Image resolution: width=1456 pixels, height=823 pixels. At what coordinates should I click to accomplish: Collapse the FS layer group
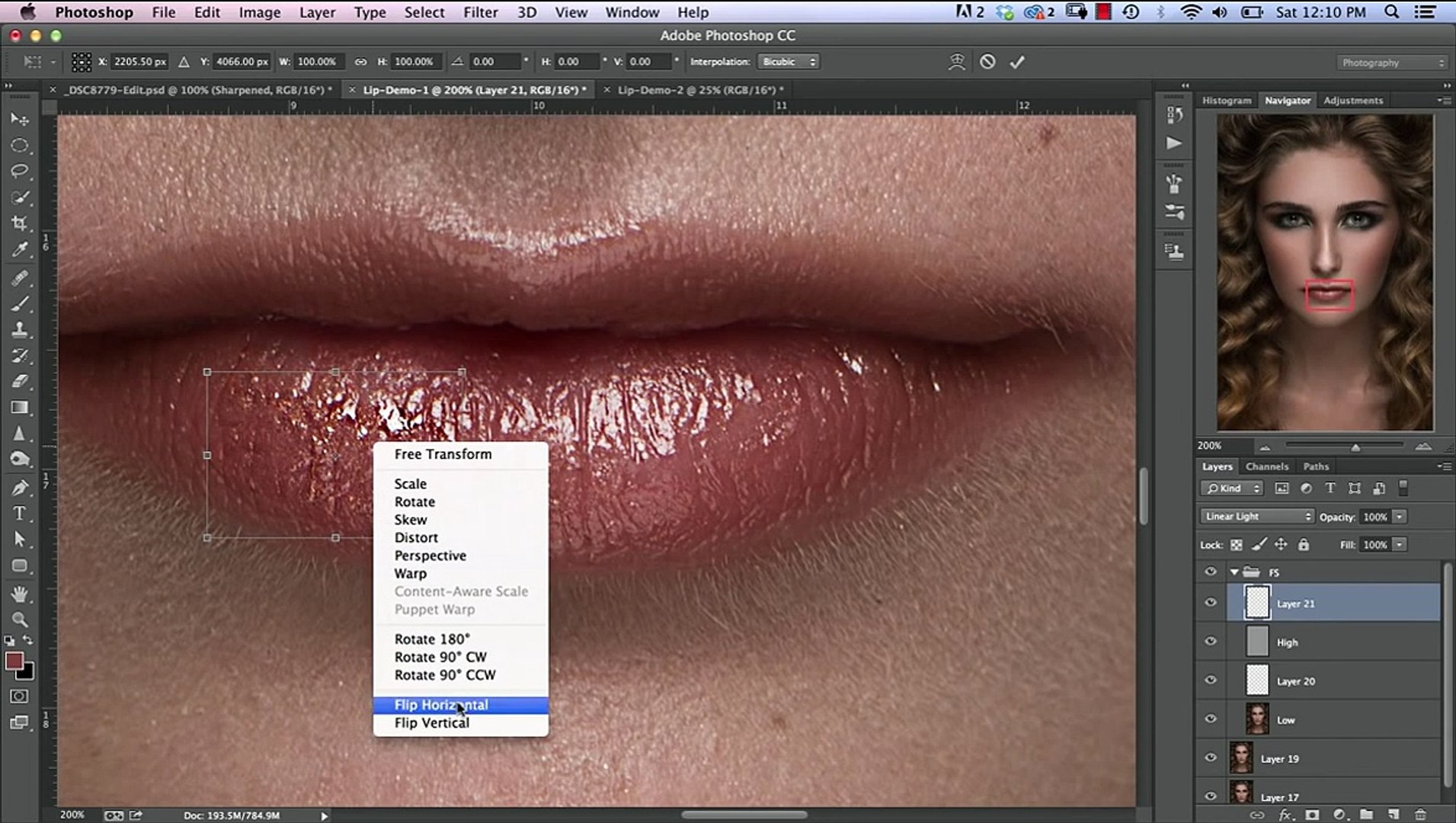(x=1234, y=572)
